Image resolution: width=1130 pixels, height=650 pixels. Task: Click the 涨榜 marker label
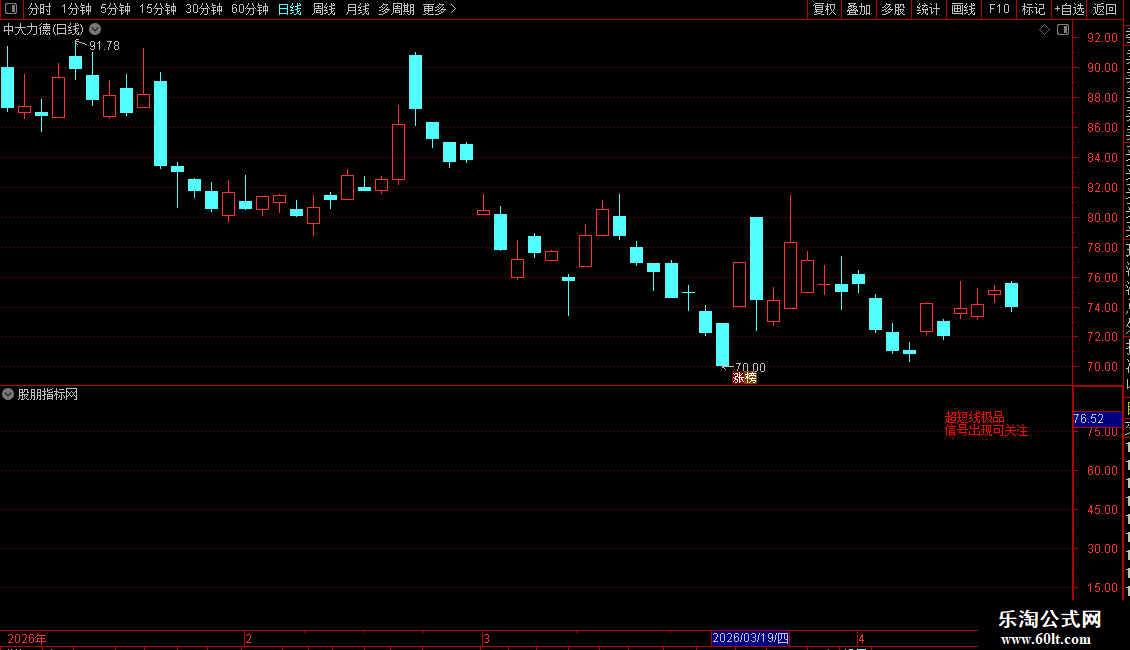tap(744, 378)
